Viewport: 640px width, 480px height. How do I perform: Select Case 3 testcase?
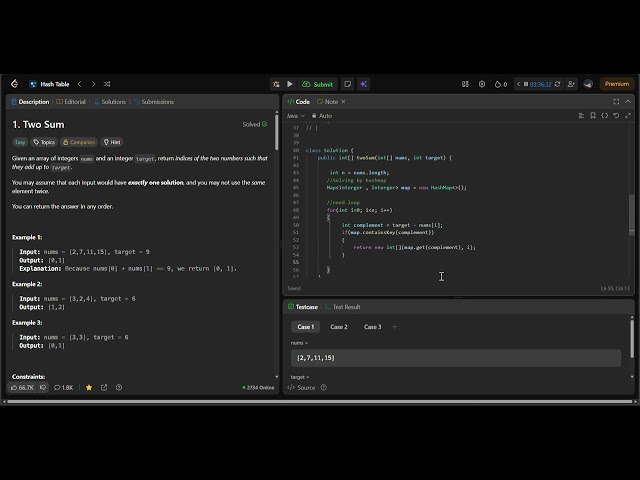click(x=373, y=327)
